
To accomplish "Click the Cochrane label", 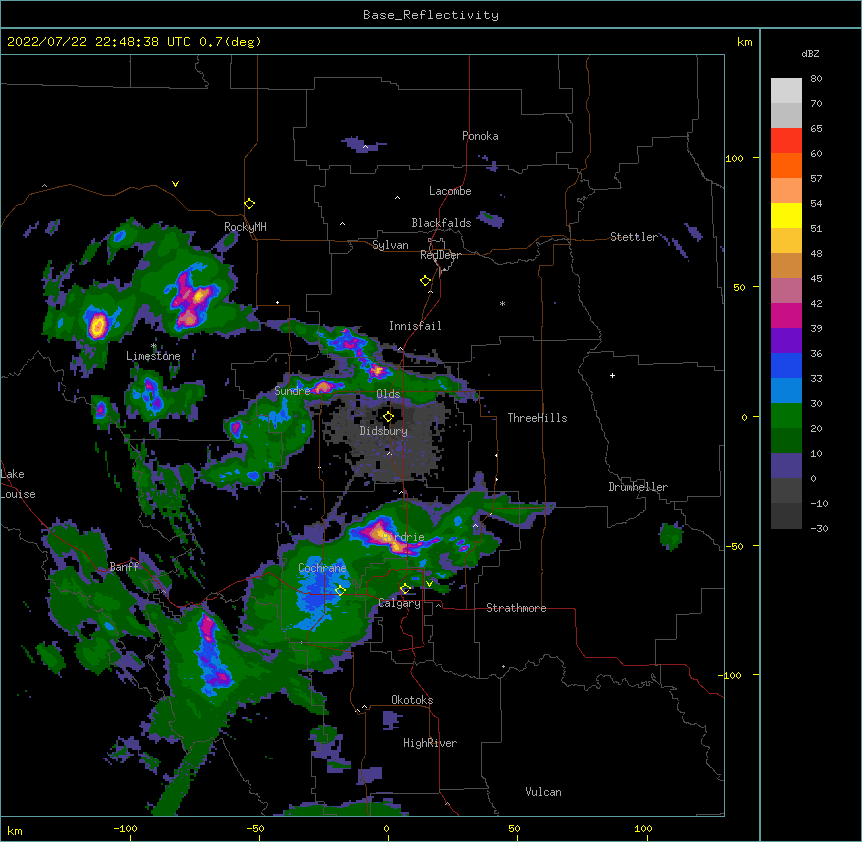I will click(322, 568).
